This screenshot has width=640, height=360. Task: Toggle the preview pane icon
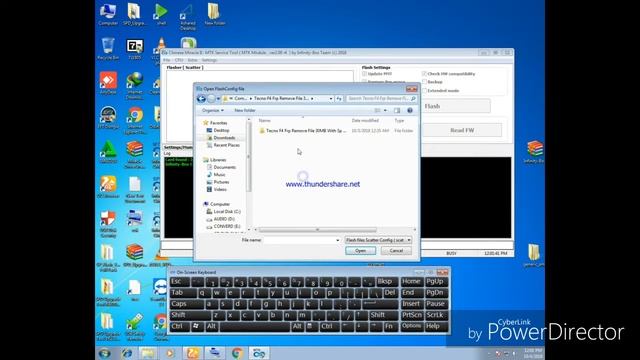[397, 111]
